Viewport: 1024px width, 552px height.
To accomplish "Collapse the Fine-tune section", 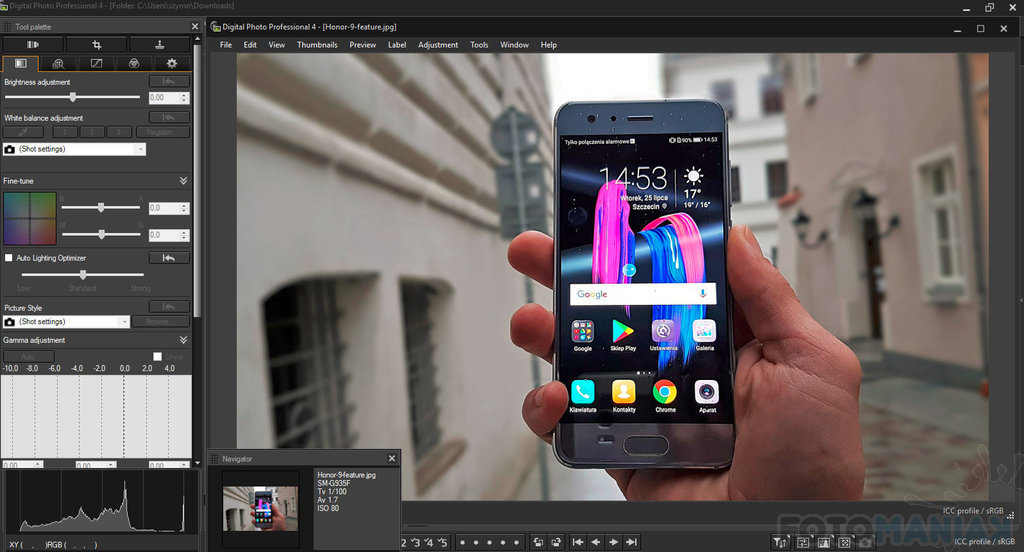I will point(183,181).
